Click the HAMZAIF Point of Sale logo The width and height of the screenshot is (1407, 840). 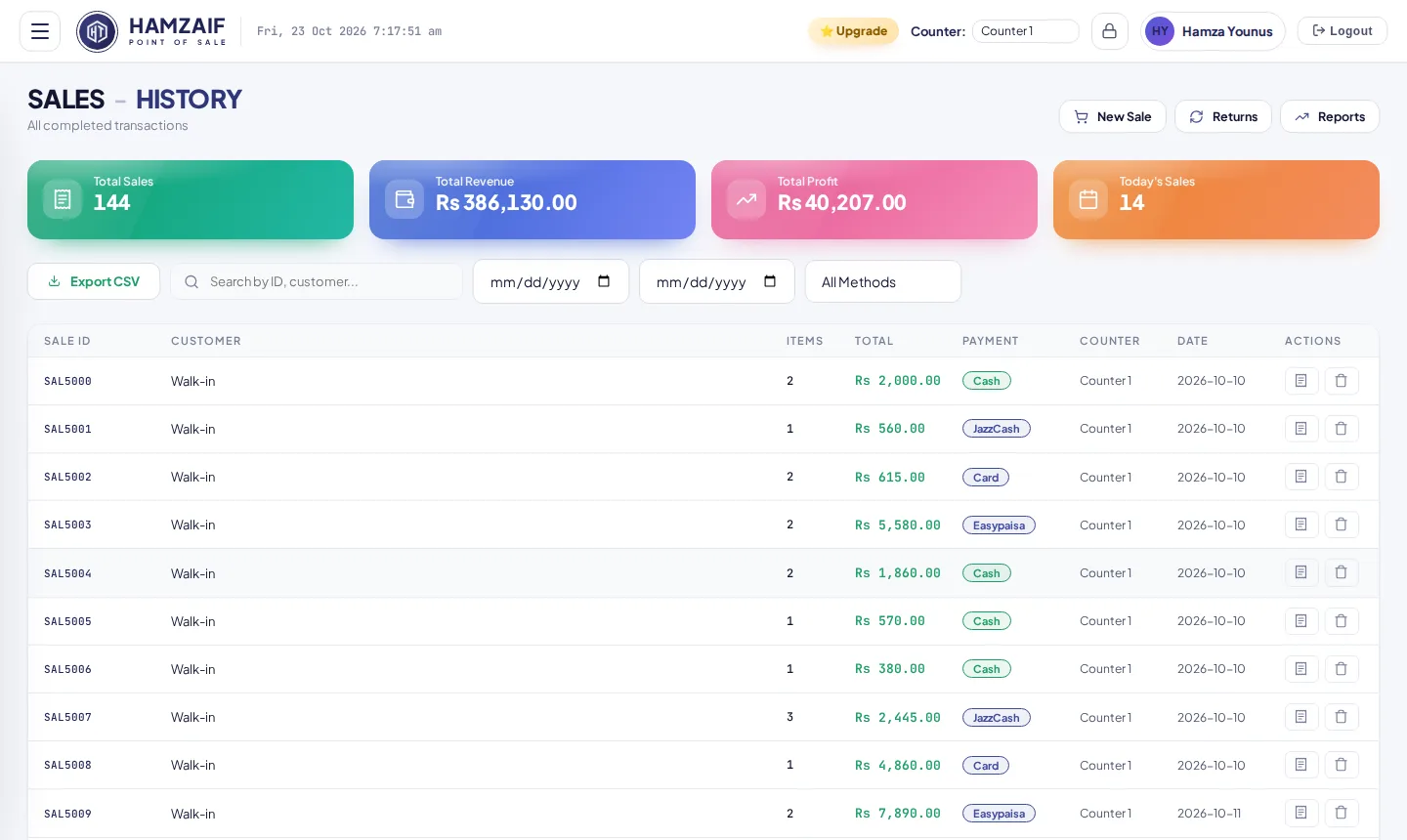pos(151,31)
